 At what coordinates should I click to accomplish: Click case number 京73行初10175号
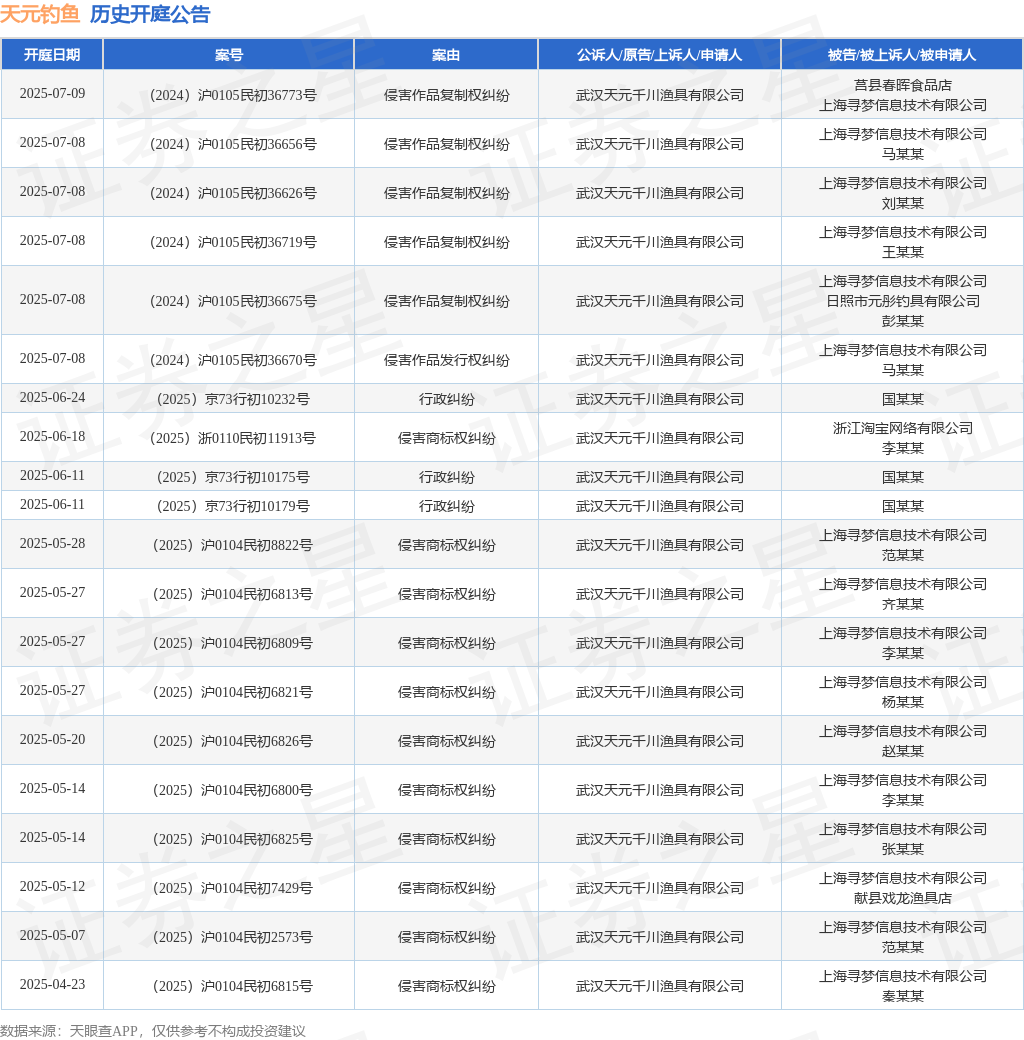[x=257, y=478]
